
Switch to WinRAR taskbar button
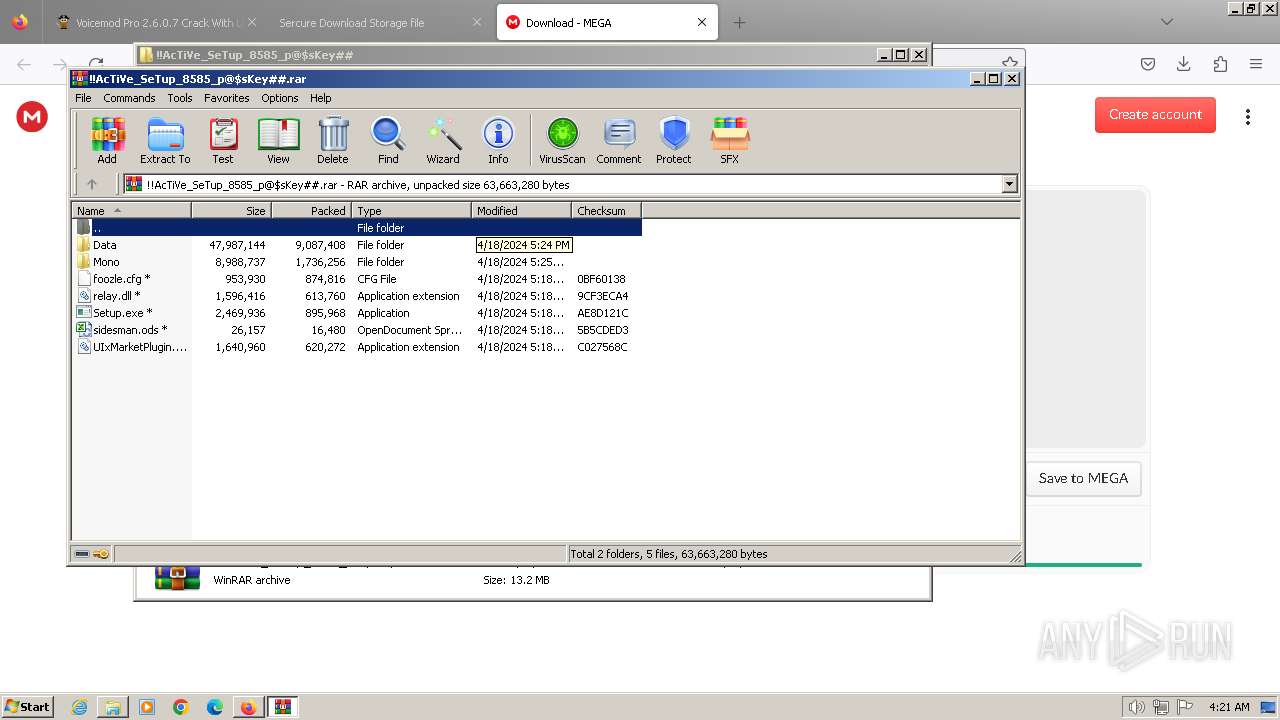[x=283, y=707]
